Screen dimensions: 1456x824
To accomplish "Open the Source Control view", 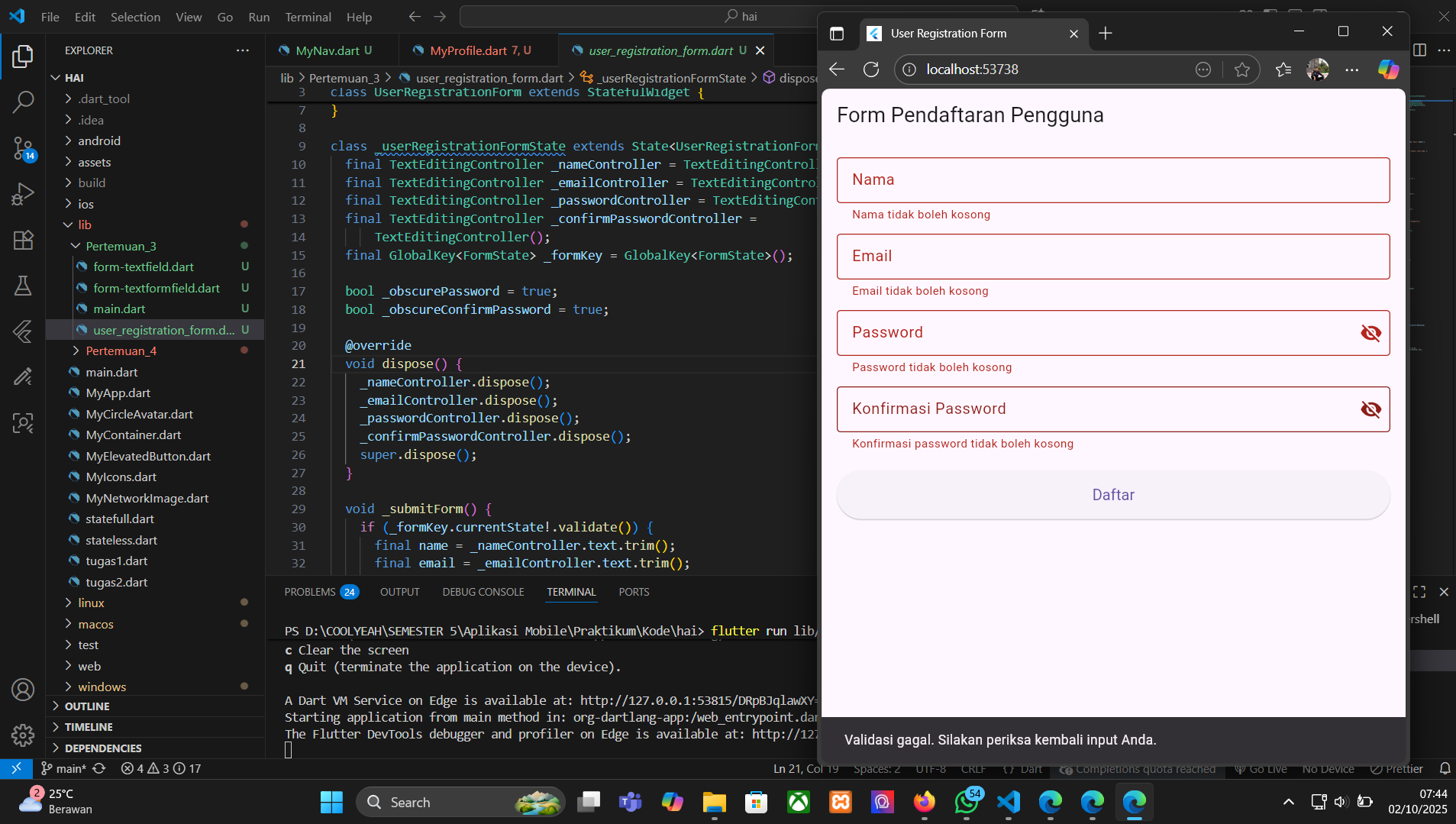I will [x=23, y=148].
